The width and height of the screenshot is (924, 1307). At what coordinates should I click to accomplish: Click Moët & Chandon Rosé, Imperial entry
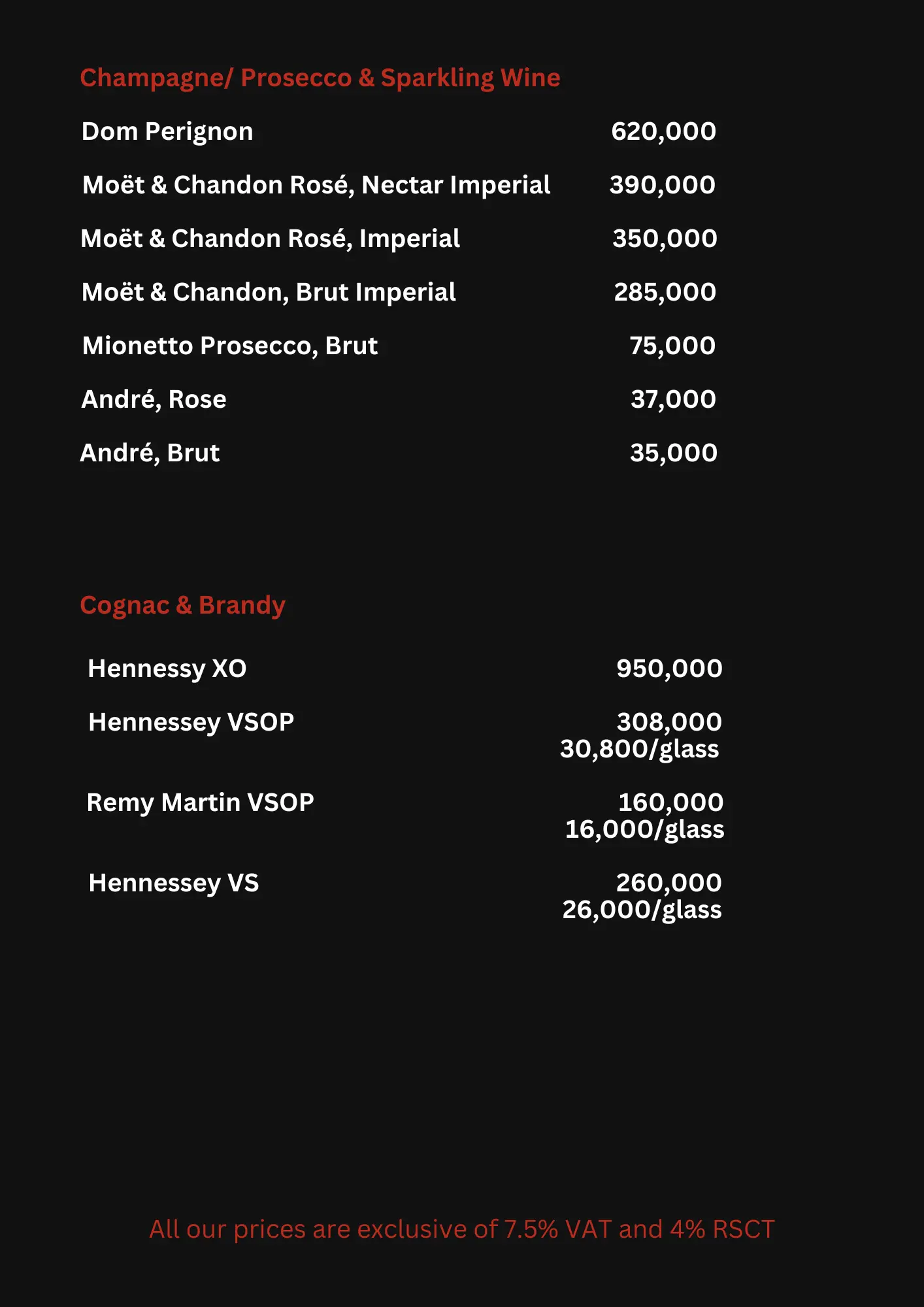pos(270,239)
